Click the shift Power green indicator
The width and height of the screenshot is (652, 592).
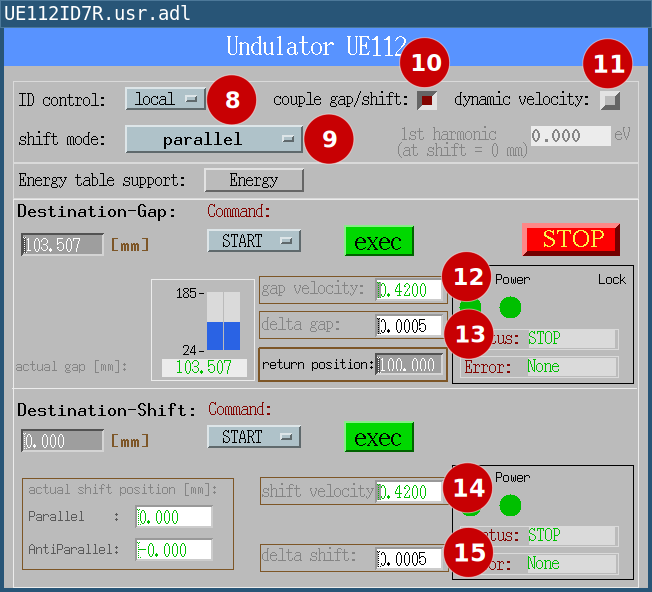click(x=510, y=505)
